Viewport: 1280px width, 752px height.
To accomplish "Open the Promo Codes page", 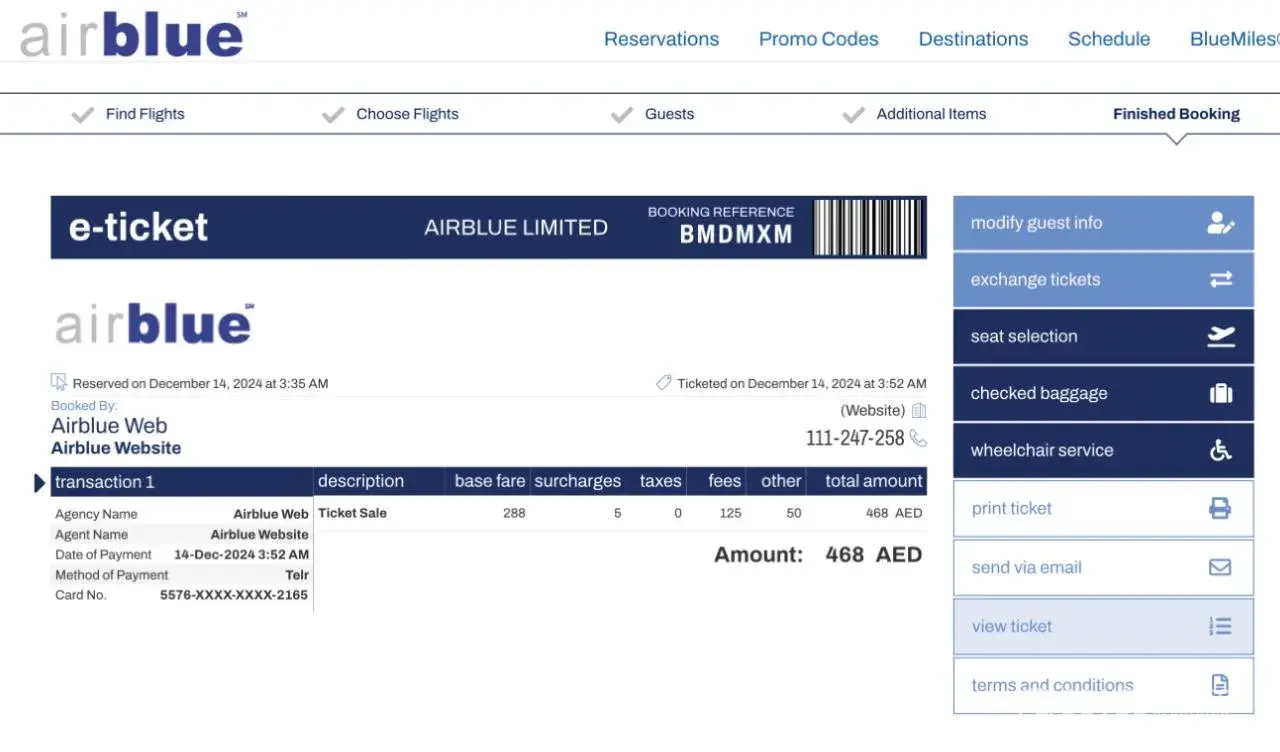I will (818, 39).
